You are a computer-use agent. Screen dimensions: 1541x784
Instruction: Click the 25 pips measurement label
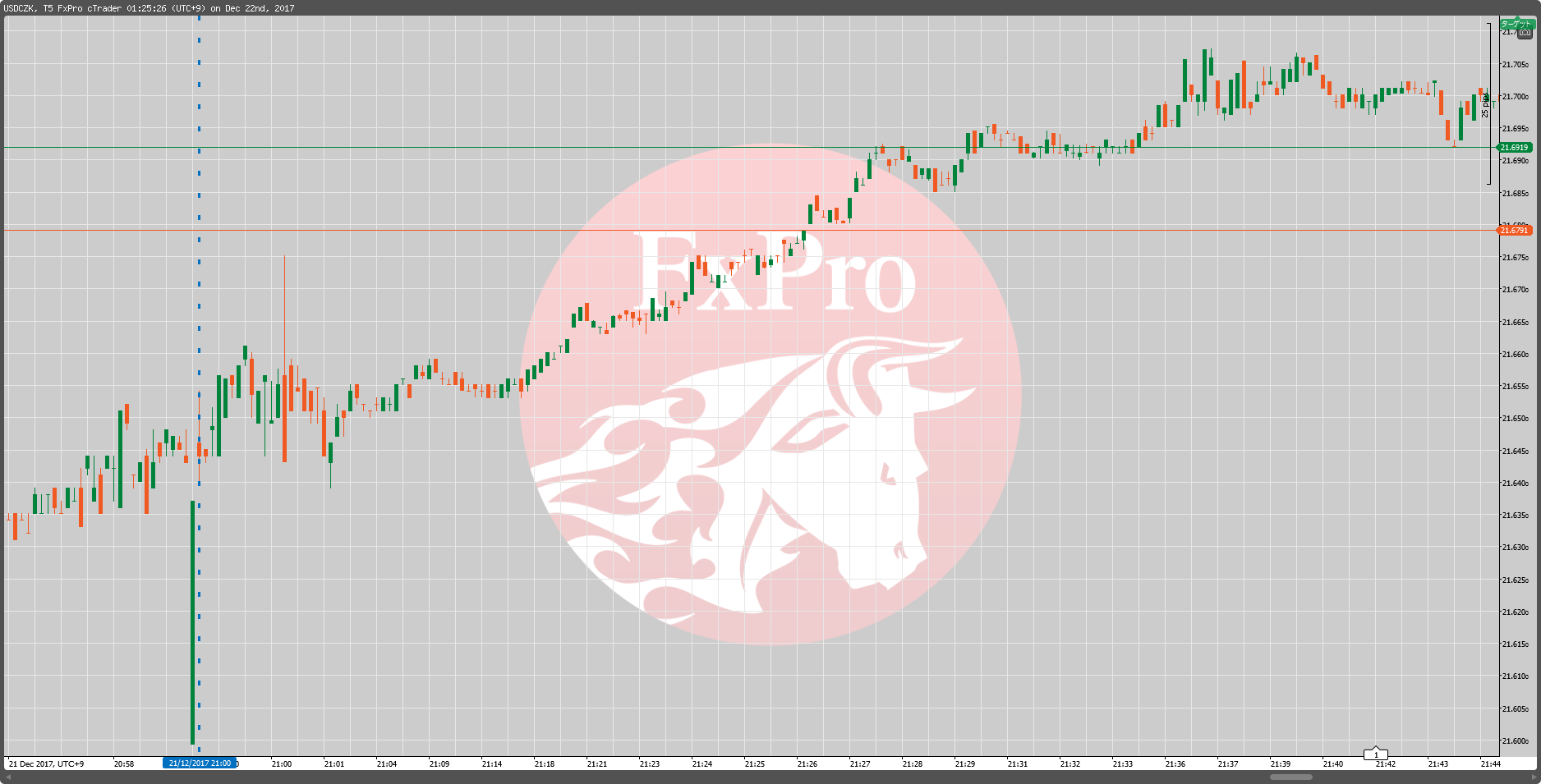point(1485,104)
